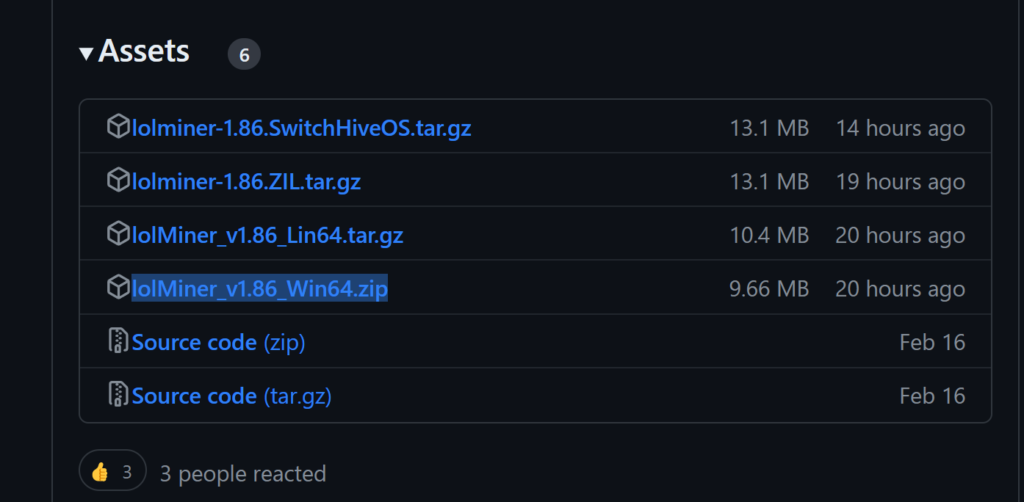Screen dimensions: 1024x502
Task: Click zip file icon beside Source code (zip)
Action: (118, 342)
